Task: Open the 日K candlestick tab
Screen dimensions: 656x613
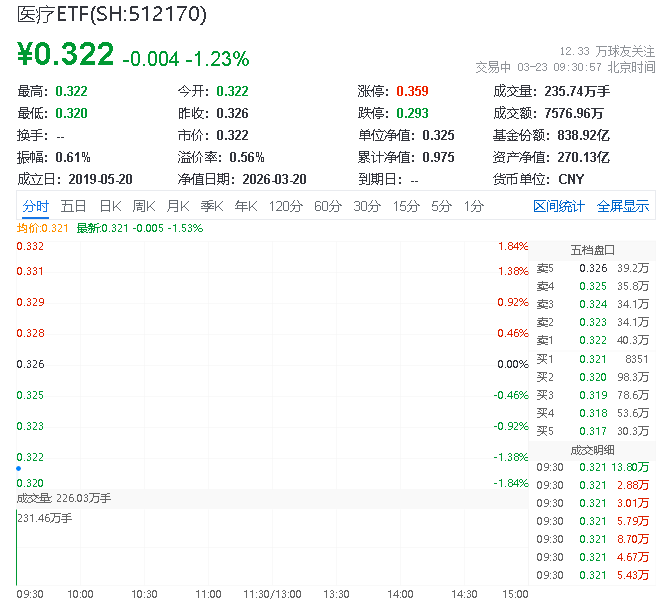Action: pyautogui.click(x=110, y=206)
